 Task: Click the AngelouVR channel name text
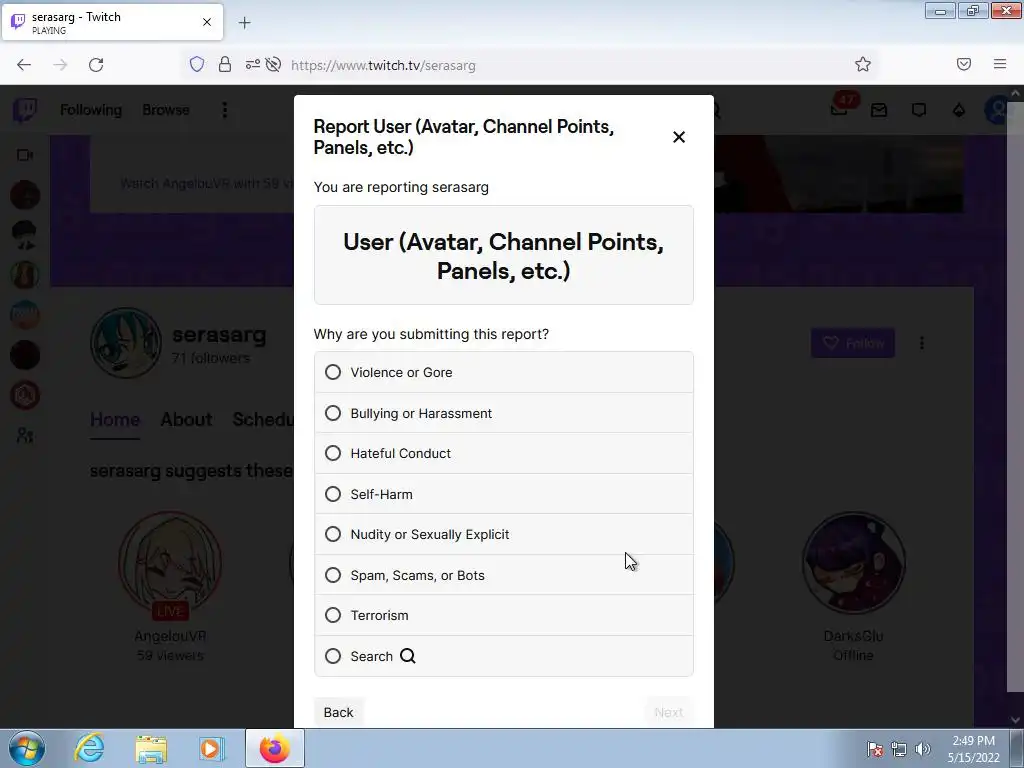click(x=170, y=635)
